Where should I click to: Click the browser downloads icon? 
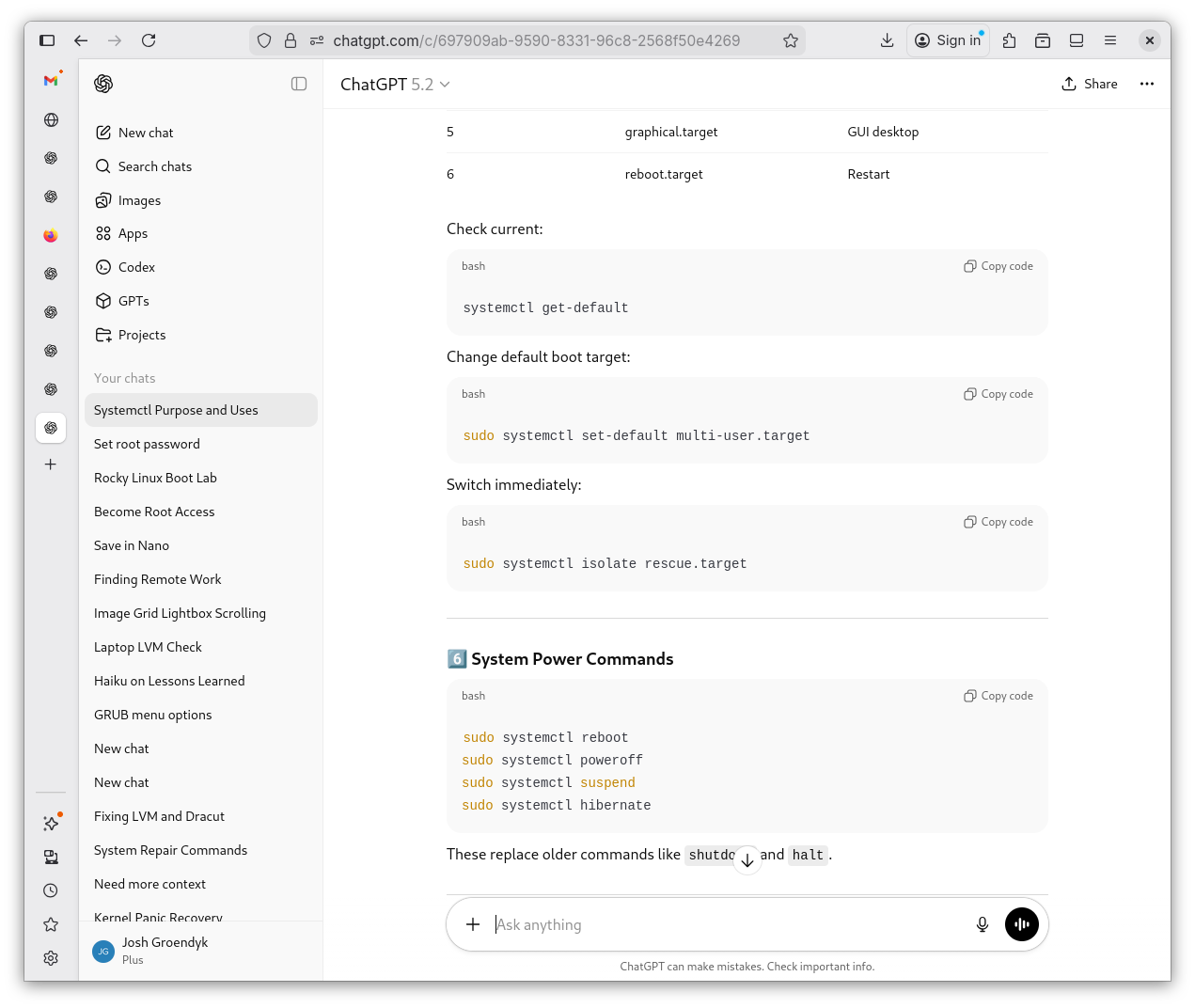tap(887, 40)
